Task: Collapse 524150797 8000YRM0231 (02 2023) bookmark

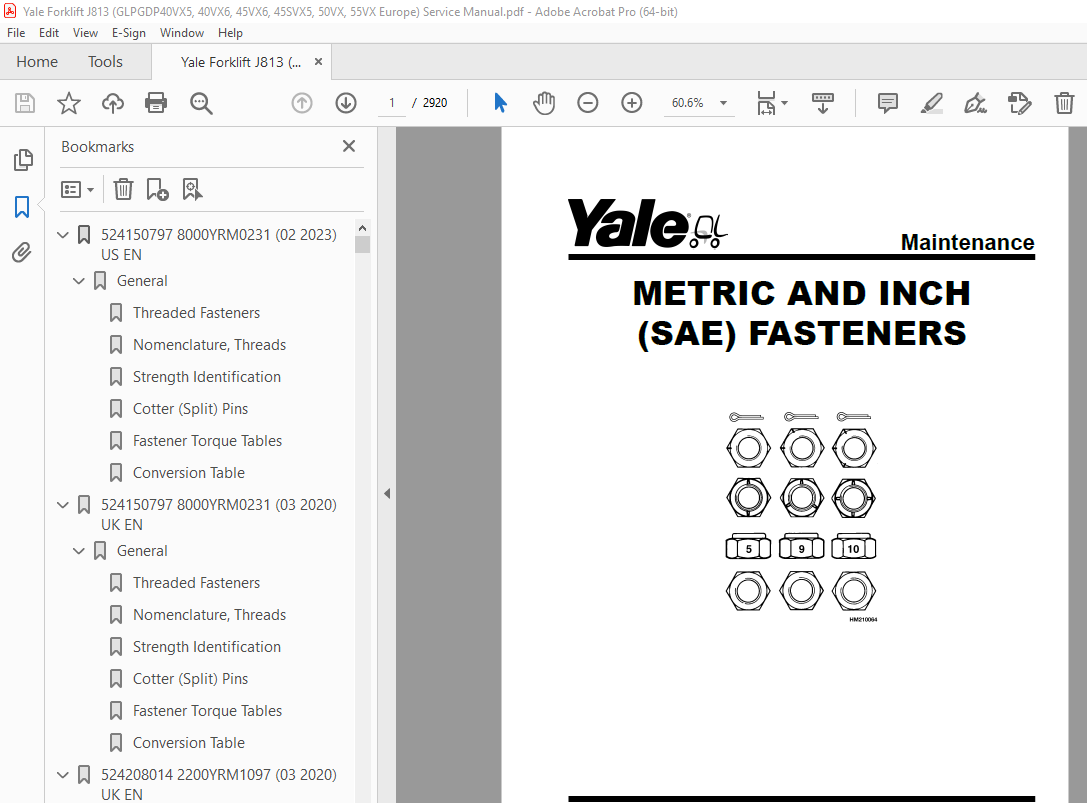Action: [x=63, y=235]
